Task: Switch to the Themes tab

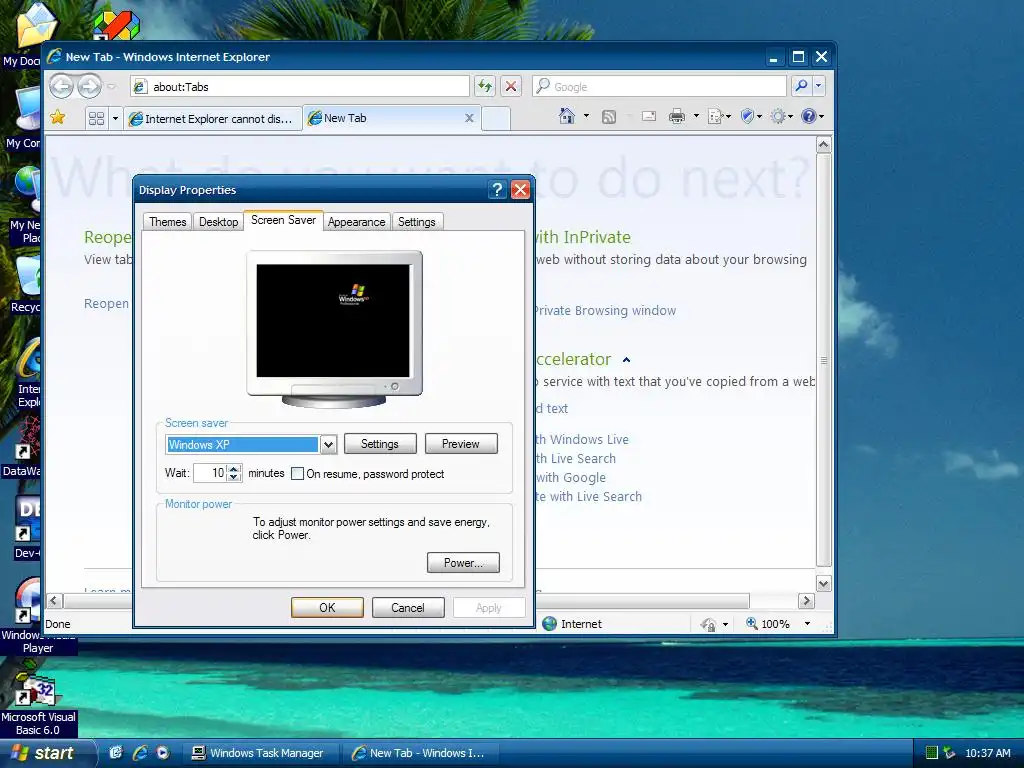Action: click(167, 221)
